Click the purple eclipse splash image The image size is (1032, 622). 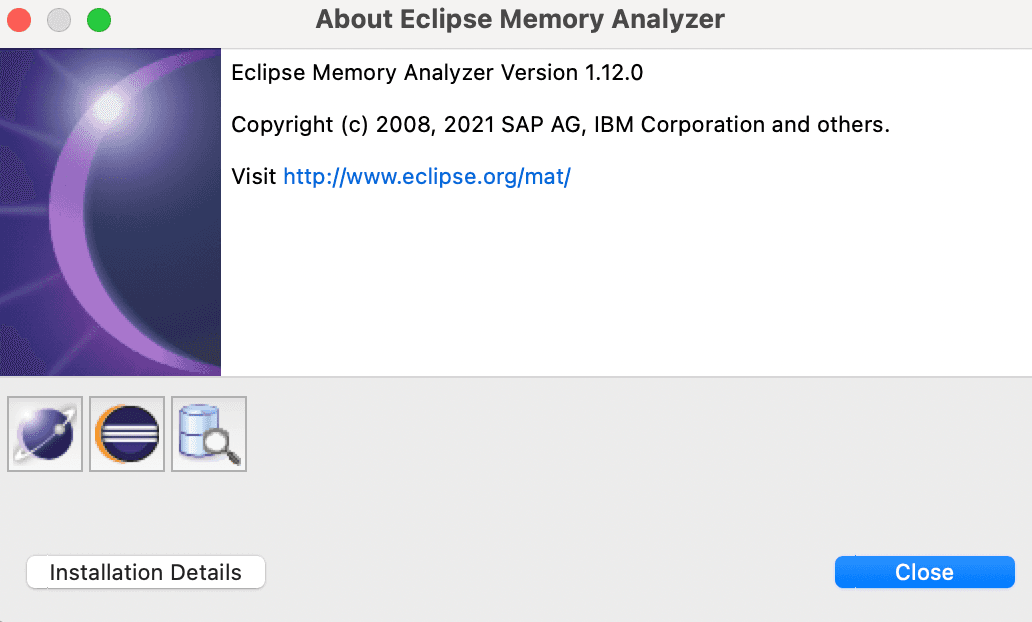(111, 212)
